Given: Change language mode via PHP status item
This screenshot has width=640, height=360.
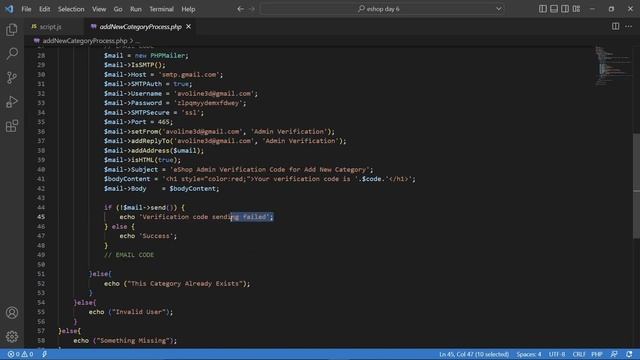Looking at the screenshot, I should tap(597, 354).
